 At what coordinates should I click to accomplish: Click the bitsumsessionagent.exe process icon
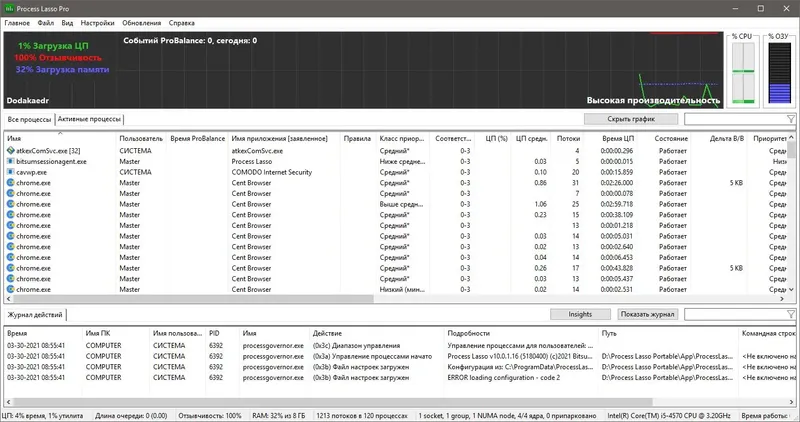coord(10,161)
